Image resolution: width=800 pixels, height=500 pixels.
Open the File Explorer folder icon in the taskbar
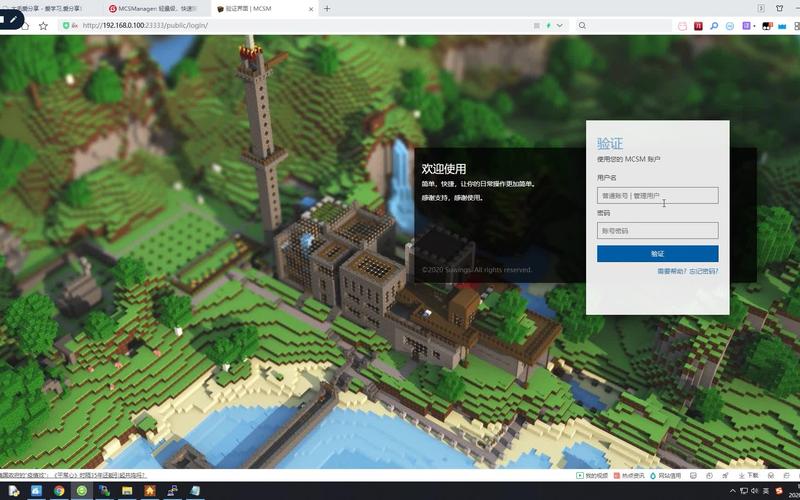127,491
